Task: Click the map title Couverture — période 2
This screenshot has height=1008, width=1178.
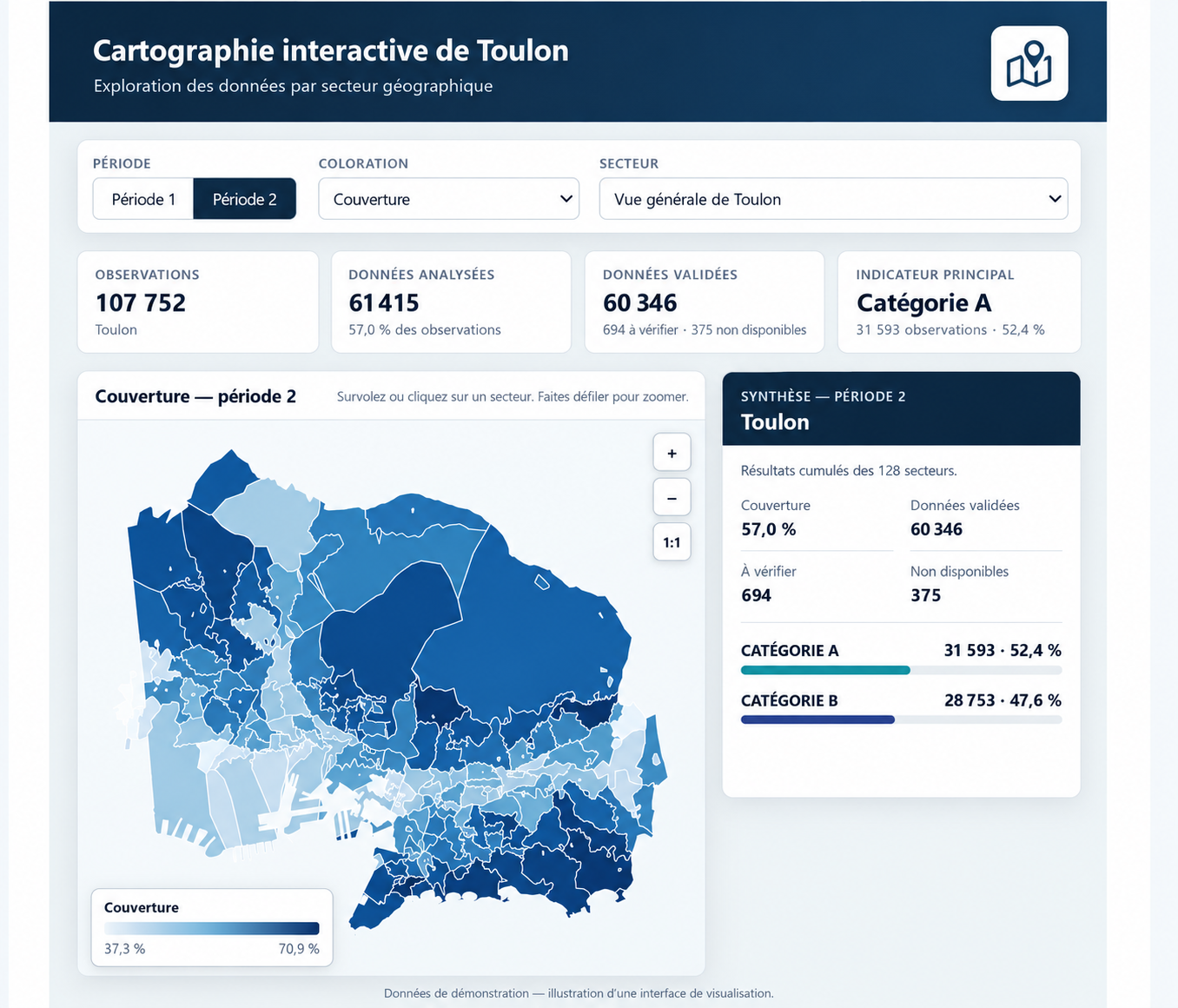Action: 195,396
